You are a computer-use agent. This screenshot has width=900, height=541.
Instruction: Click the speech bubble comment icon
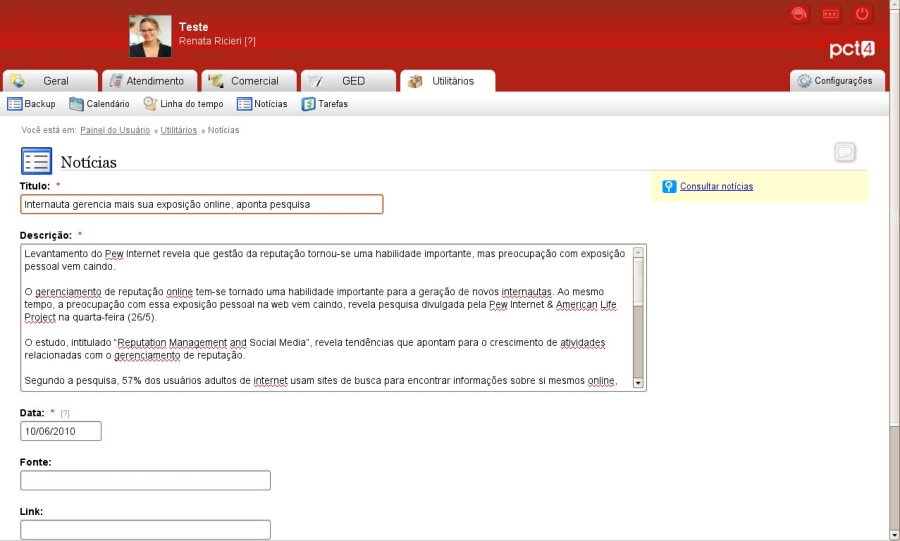(845, 152)
